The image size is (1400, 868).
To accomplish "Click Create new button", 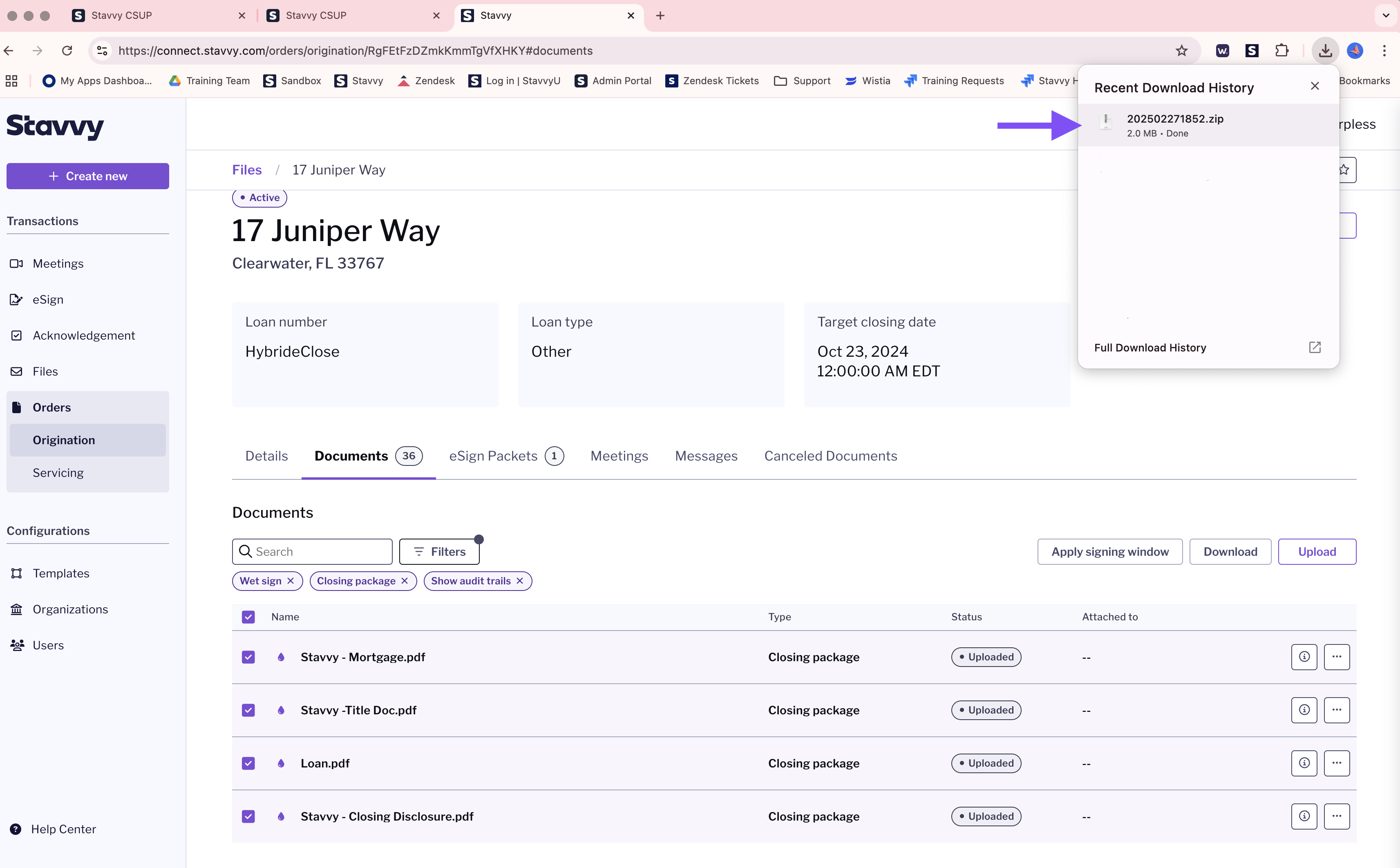I will (x=88, y=176).
